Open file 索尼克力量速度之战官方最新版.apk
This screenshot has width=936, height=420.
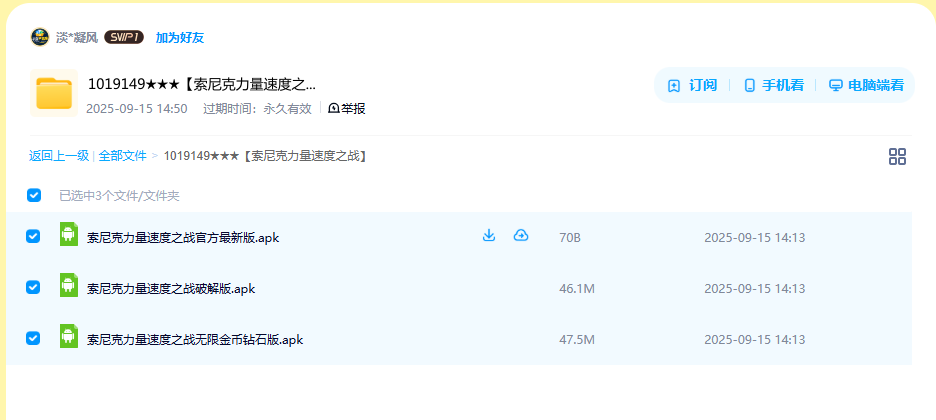pos(183,238)
